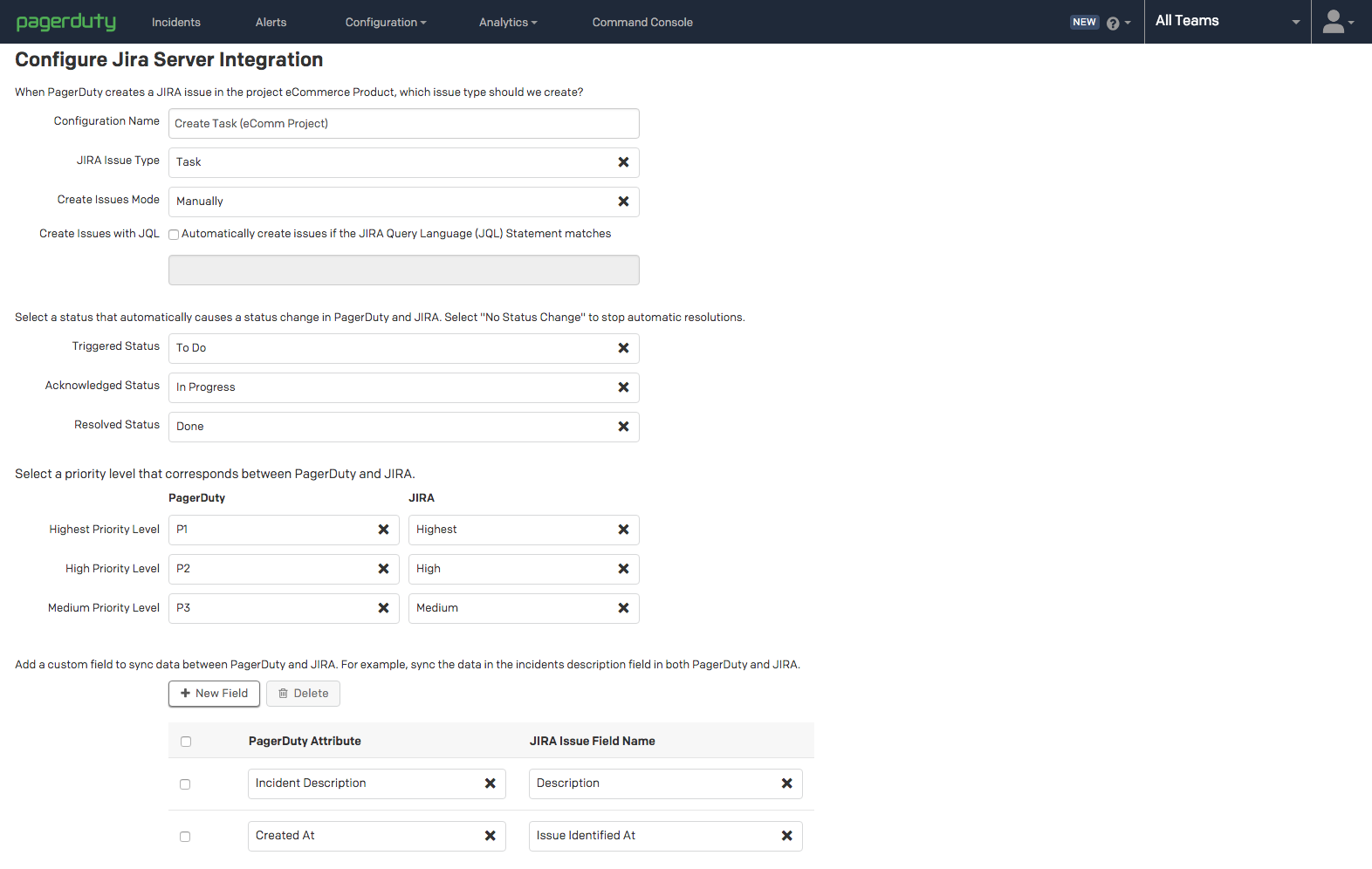Remove the P2 PagerDuty priority selection
The height and width of the screenshot is (869, 1372).
pos(383,569)
